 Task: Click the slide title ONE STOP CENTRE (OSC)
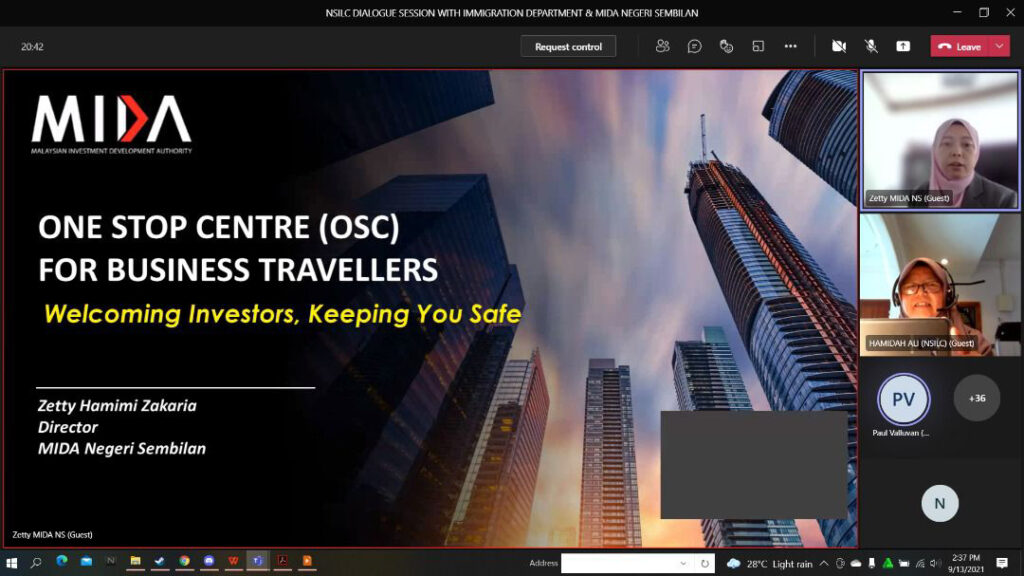click(219, 227)
